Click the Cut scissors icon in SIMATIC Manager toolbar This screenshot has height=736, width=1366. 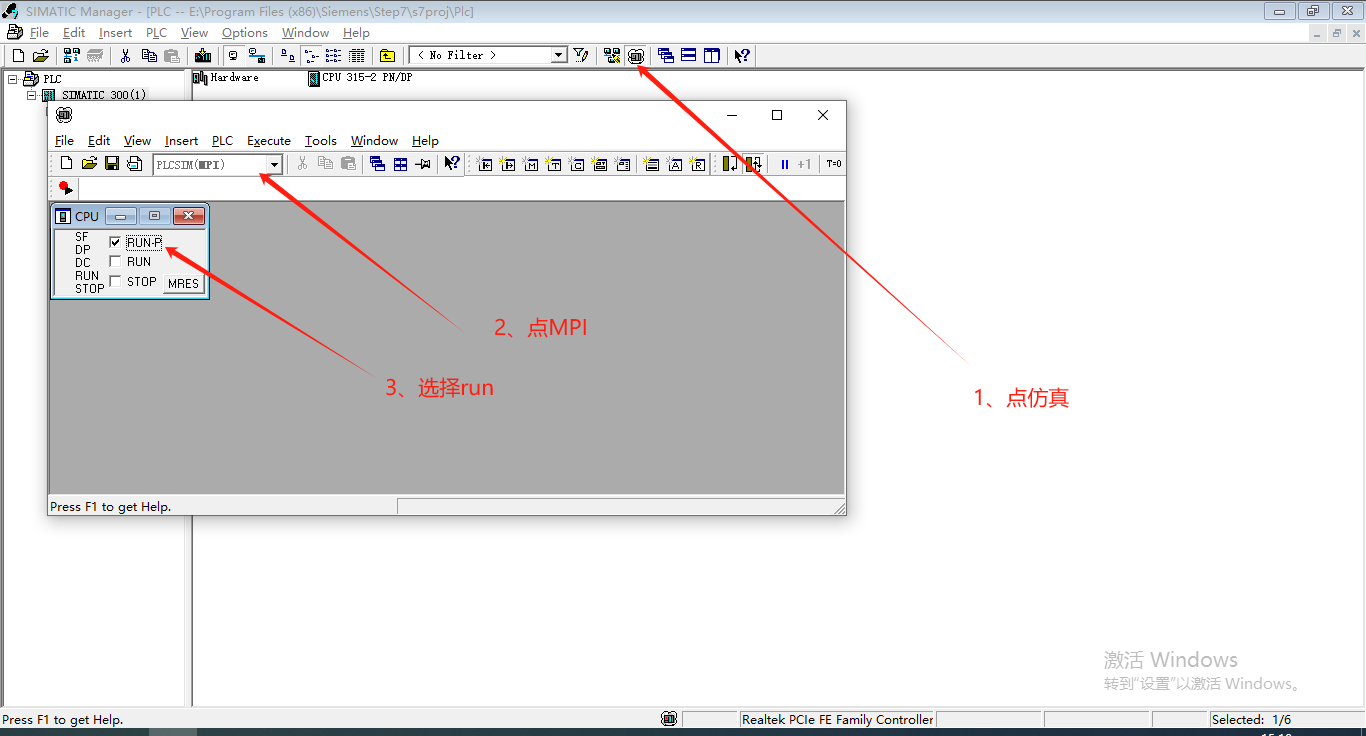(125, 56)
